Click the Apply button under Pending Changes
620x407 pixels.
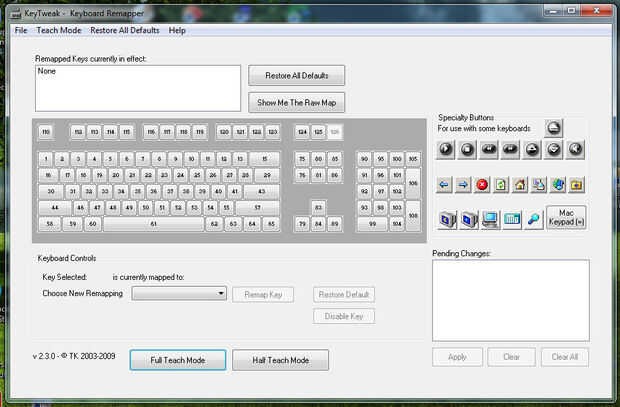(457, 357)
